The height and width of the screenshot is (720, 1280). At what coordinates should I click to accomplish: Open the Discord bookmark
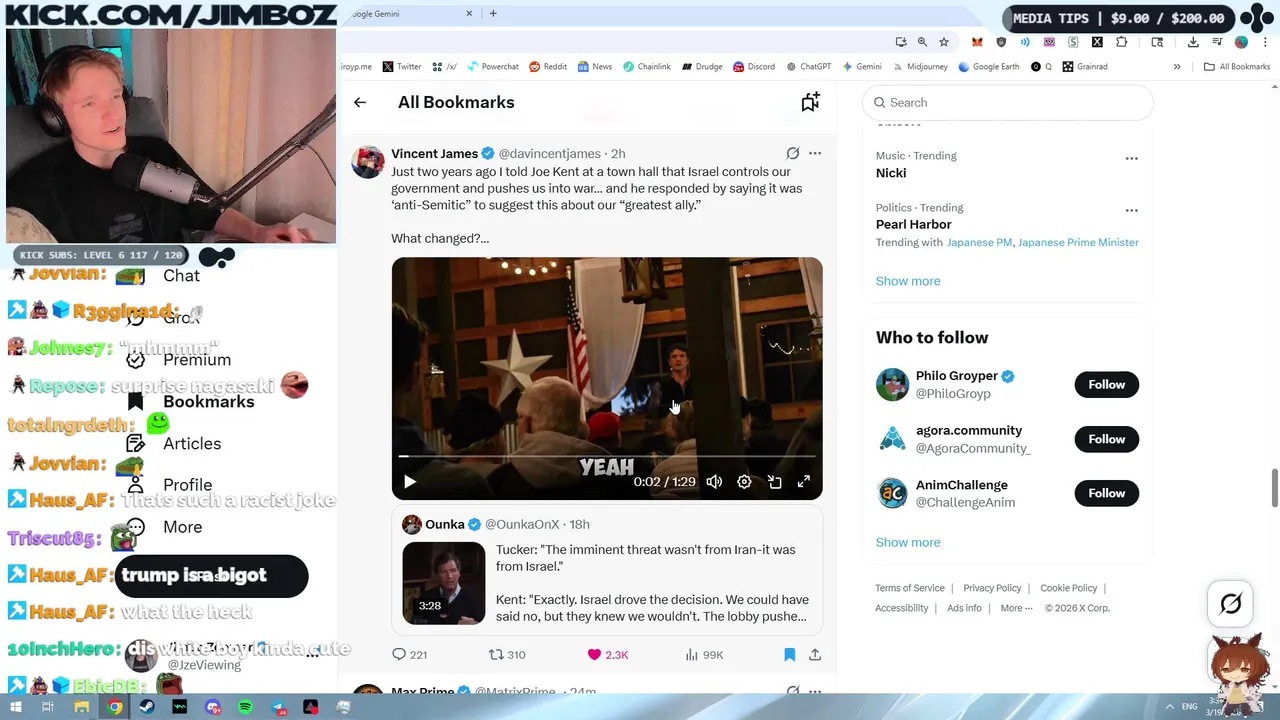(x=753, y=67)
